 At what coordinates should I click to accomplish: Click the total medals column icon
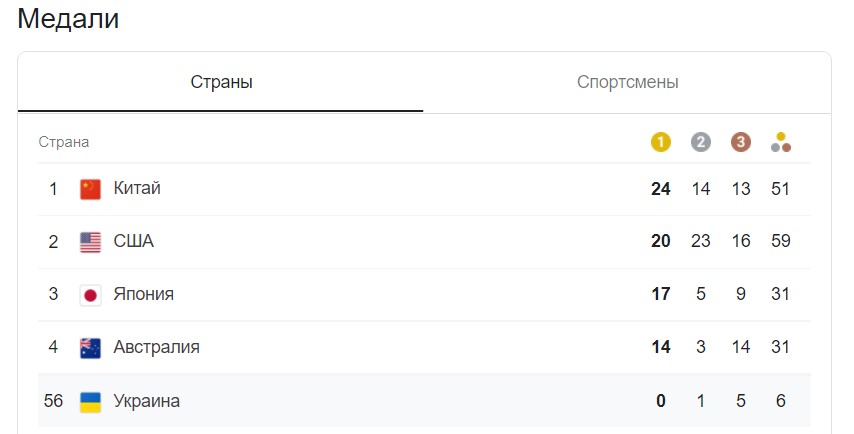pos(780,142)
